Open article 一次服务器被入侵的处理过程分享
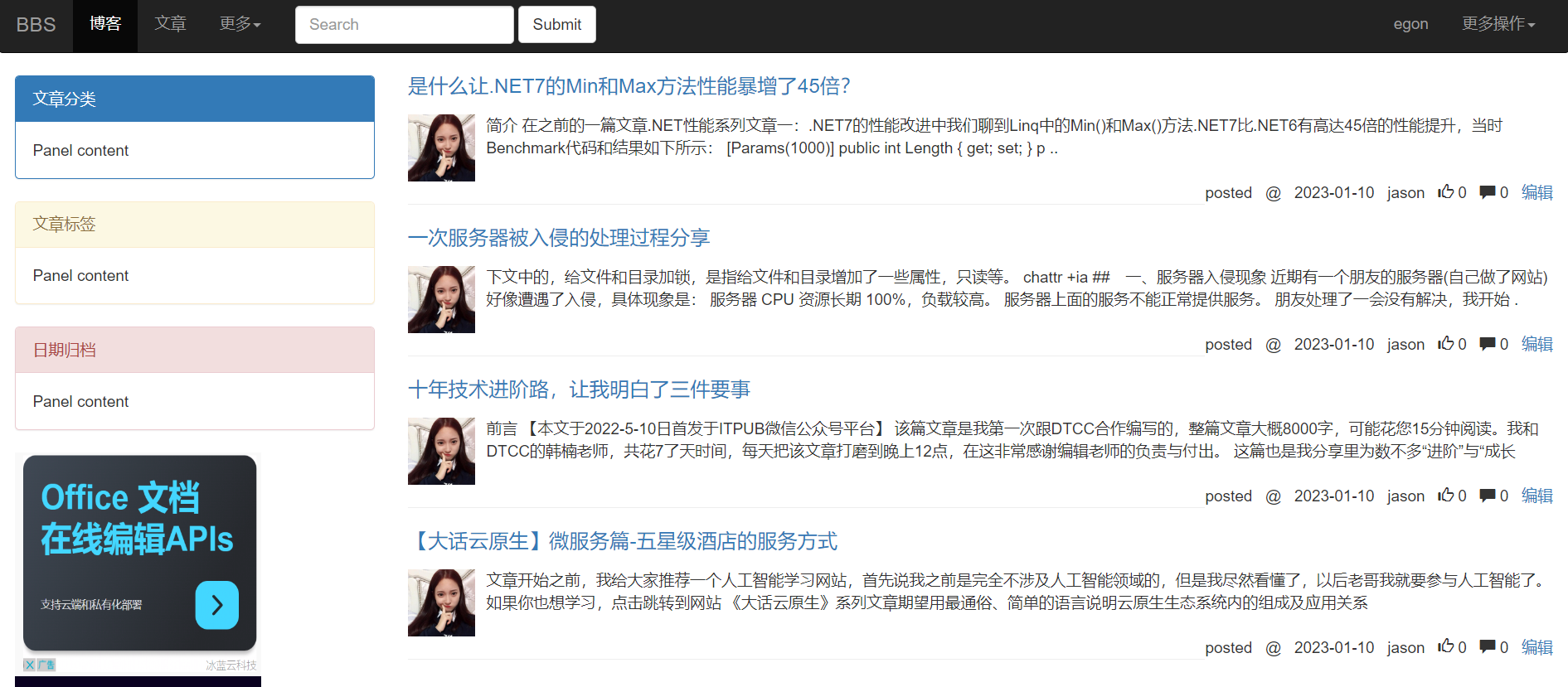 coord(559,238)
